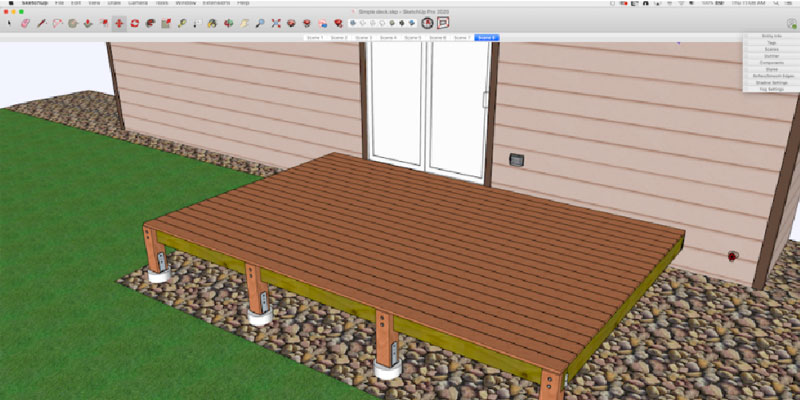Image resolution: width=800 pixels, height=400 pixels.
Task: Click the Zoom magnifier tool
Action: (x=259, y=23)
